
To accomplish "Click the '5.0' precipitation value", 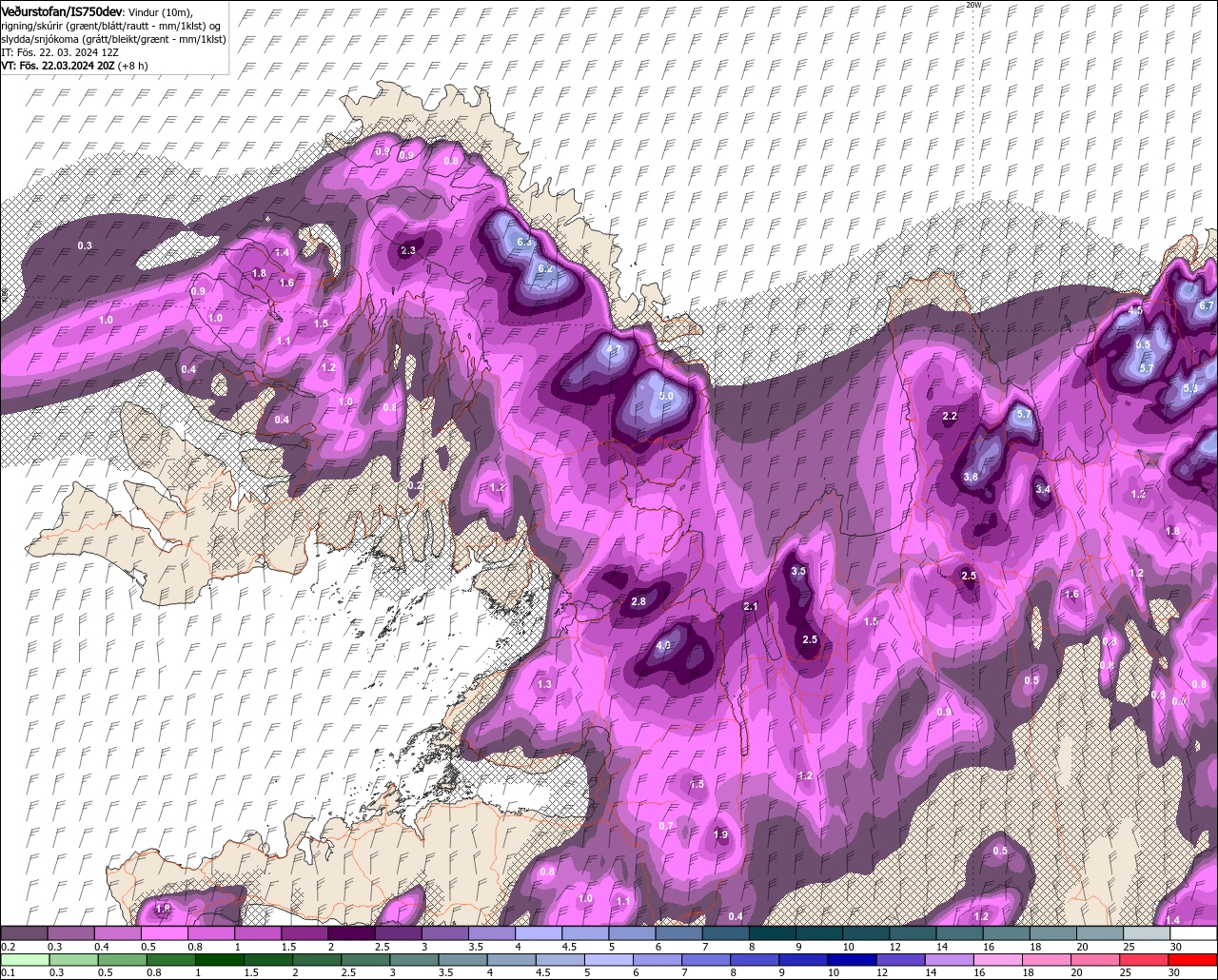I will click(666, 396).
